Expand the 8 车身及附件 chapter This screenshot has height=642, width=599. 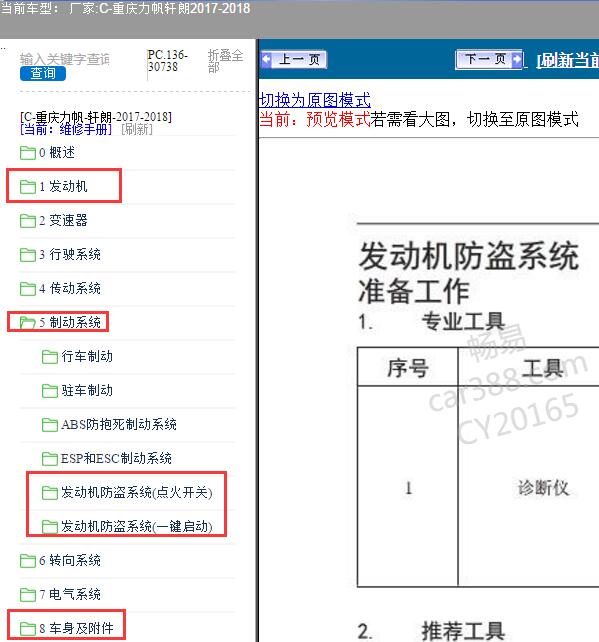coord(76,628)
